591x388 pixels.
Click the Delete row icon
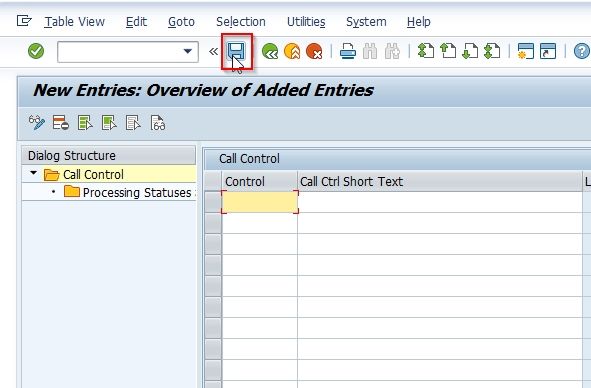(61, 123)
